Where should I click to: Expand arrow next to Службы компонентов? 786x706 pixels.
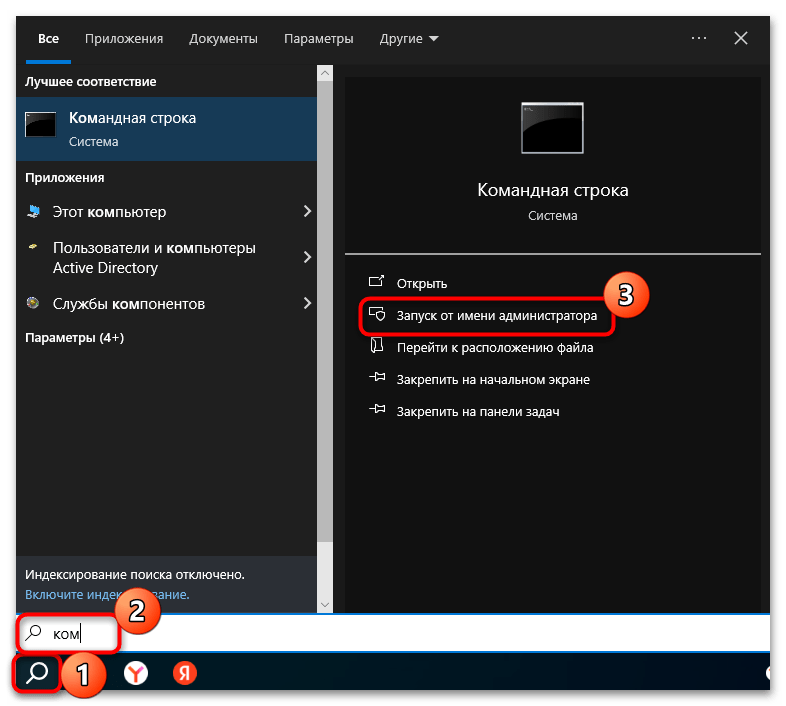[x=307, y=304]
